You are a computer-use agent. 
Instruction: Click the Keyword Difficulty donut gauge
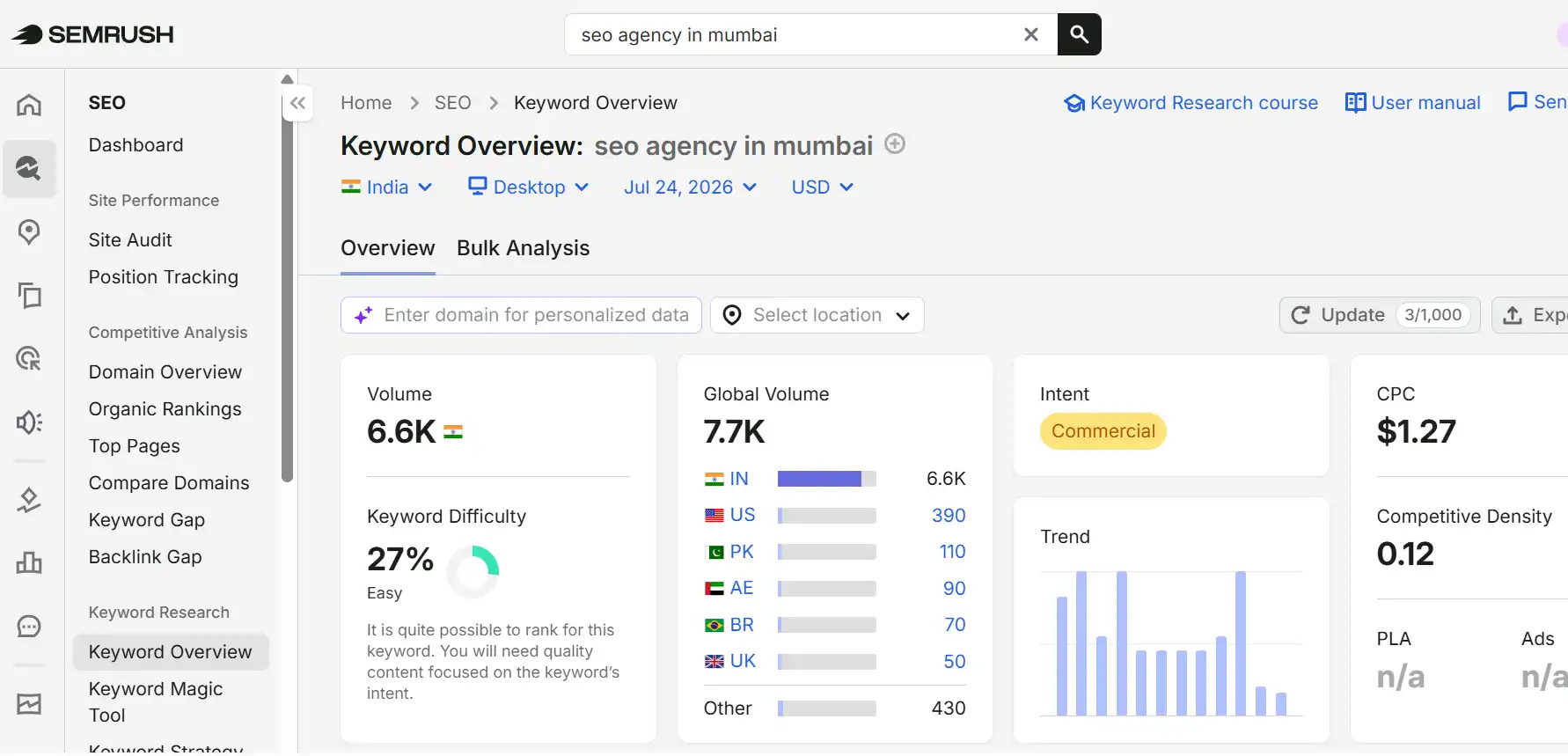(473, 571)
